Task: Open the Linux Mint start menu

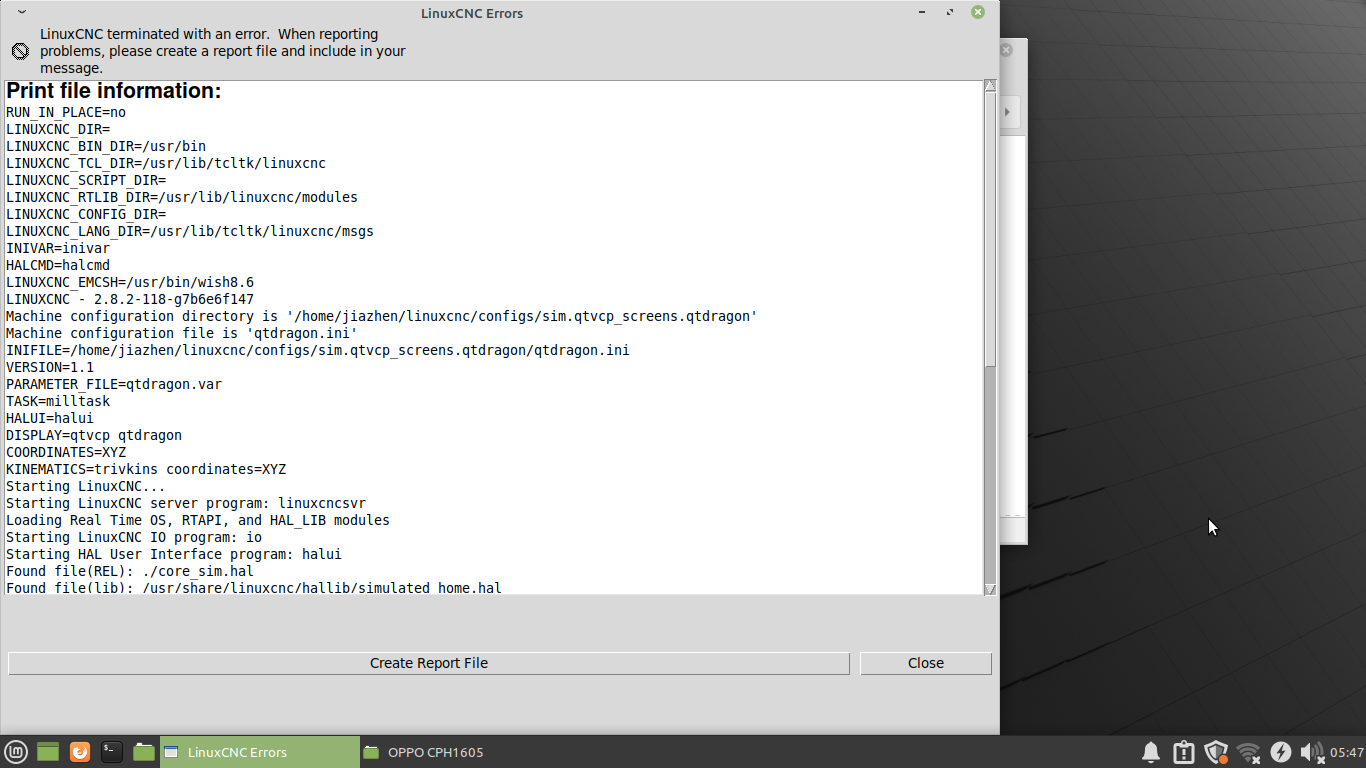Action: pos(16,752)
